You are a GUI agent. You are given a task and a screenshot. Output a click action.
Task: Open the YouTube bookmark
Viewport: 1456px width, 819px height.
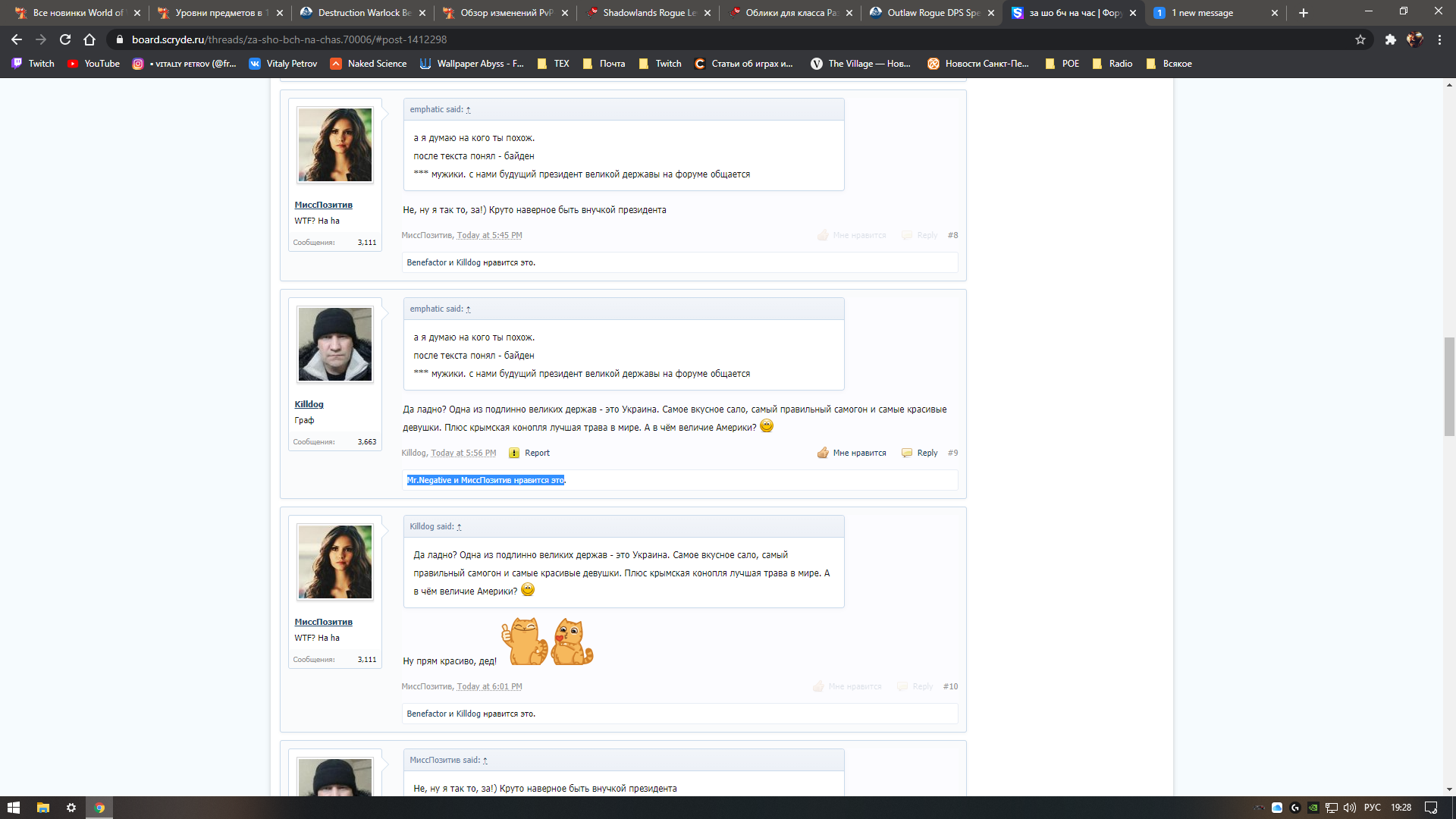tap(94, 64)
